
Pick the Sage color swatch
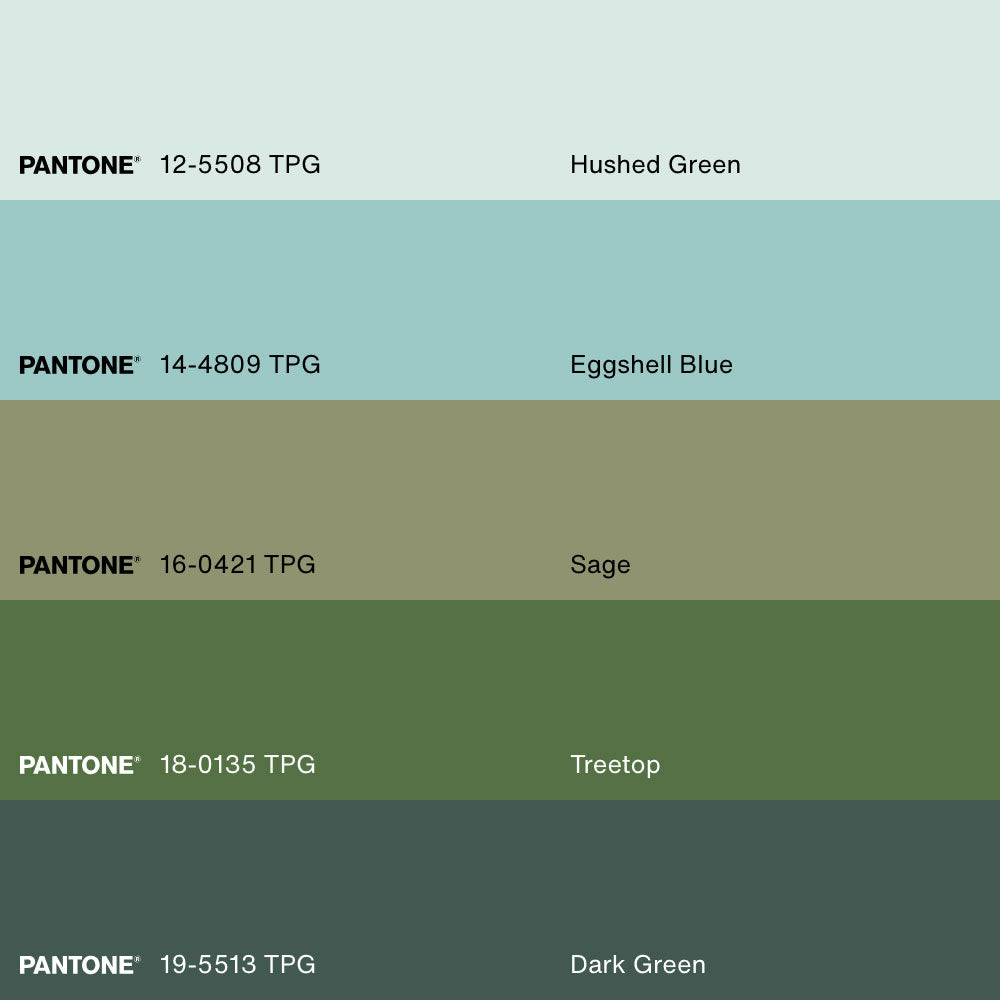(x=500, y=480)
